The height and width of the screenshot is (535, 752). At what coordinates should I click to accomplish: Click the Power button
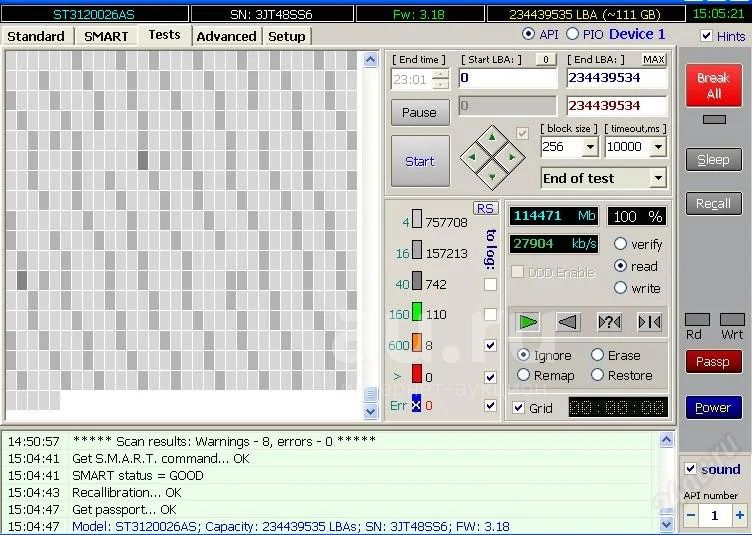(x=714, y=407)
